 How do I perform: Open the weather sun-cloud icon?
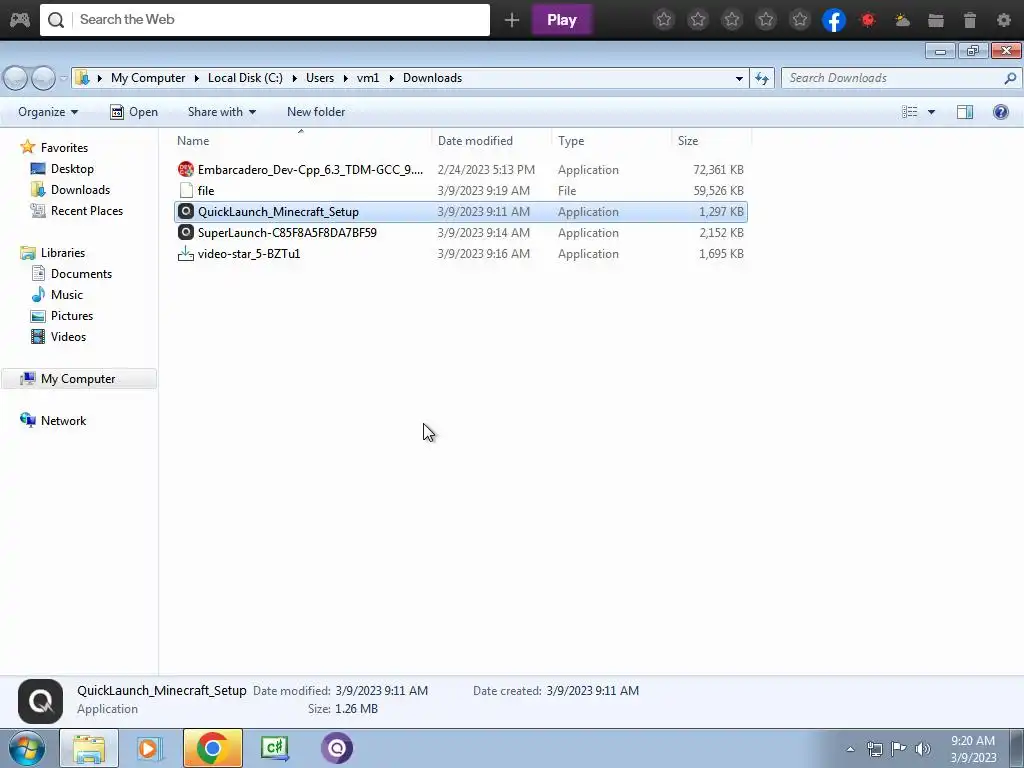902,20
